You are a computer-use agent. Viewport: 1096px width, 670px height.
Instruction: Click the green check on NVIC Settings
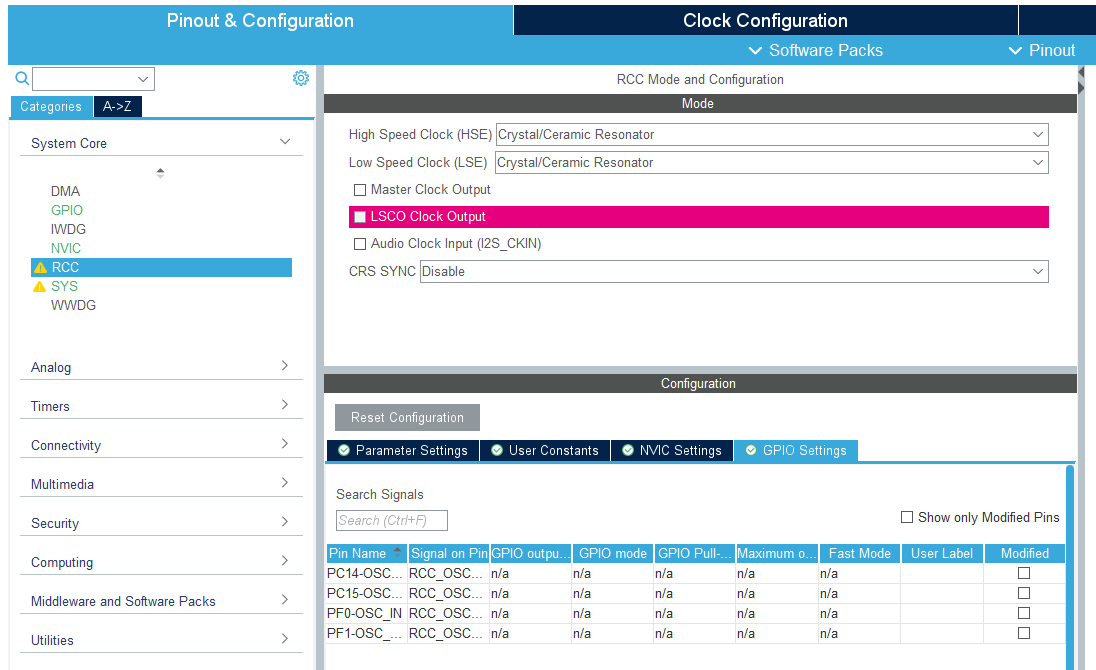pyautogui.click(x=628, y=450)
